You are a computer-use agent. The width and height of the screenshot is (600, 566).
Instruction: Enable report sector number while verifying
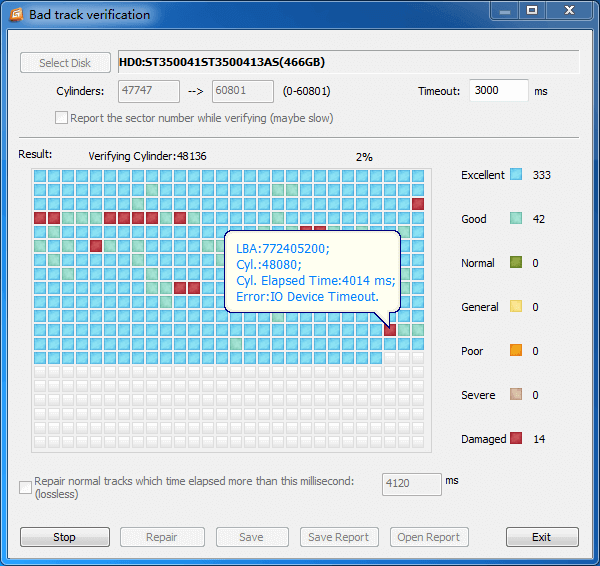(x=62, y=118)
